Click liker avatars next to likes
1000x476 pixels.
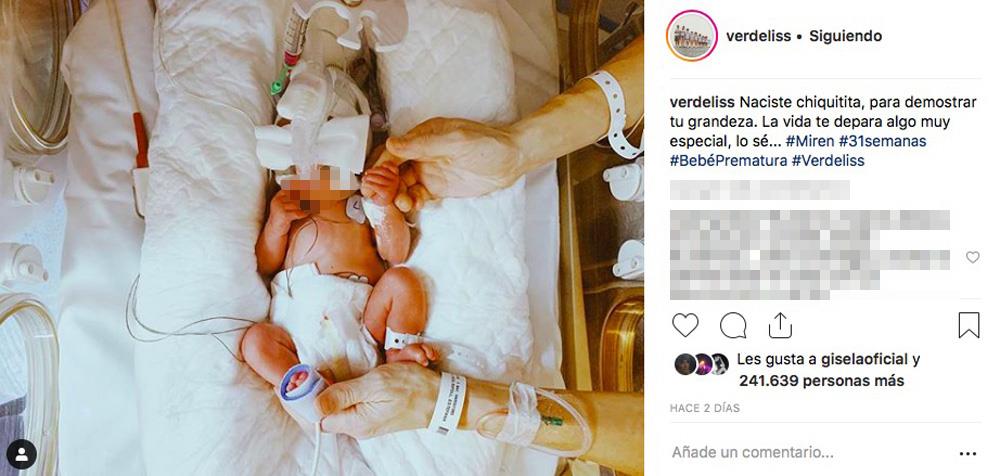pos(702,364)
